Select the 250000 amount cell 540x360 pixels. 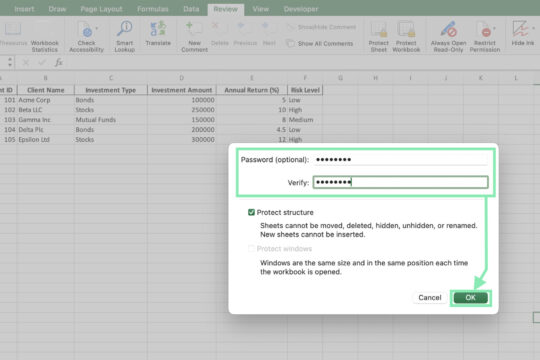(x=181, y=110)
